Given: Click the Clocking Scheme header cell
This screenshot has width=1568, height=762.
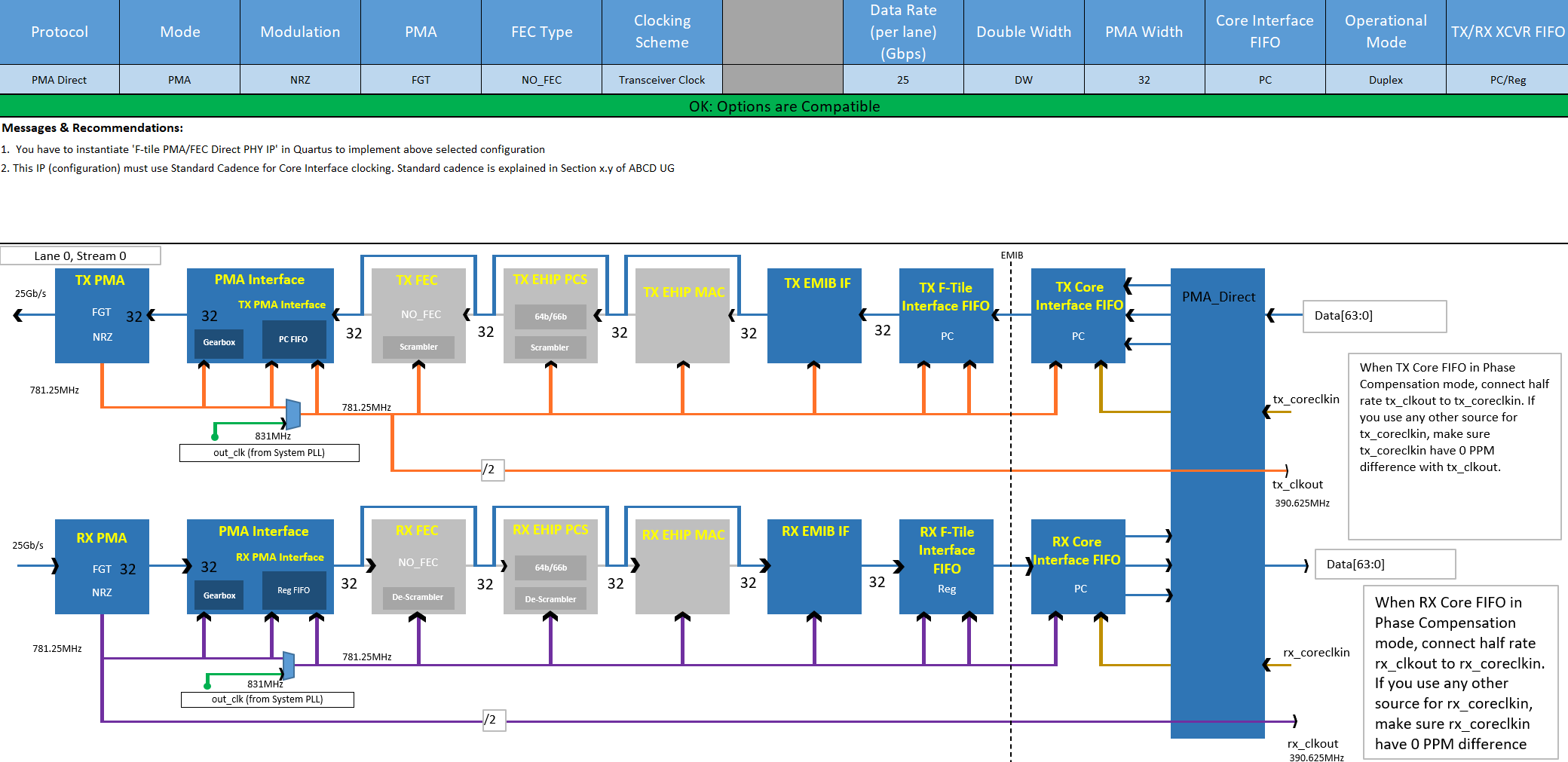Looking at the screenshot, I should tap(662, 32).
